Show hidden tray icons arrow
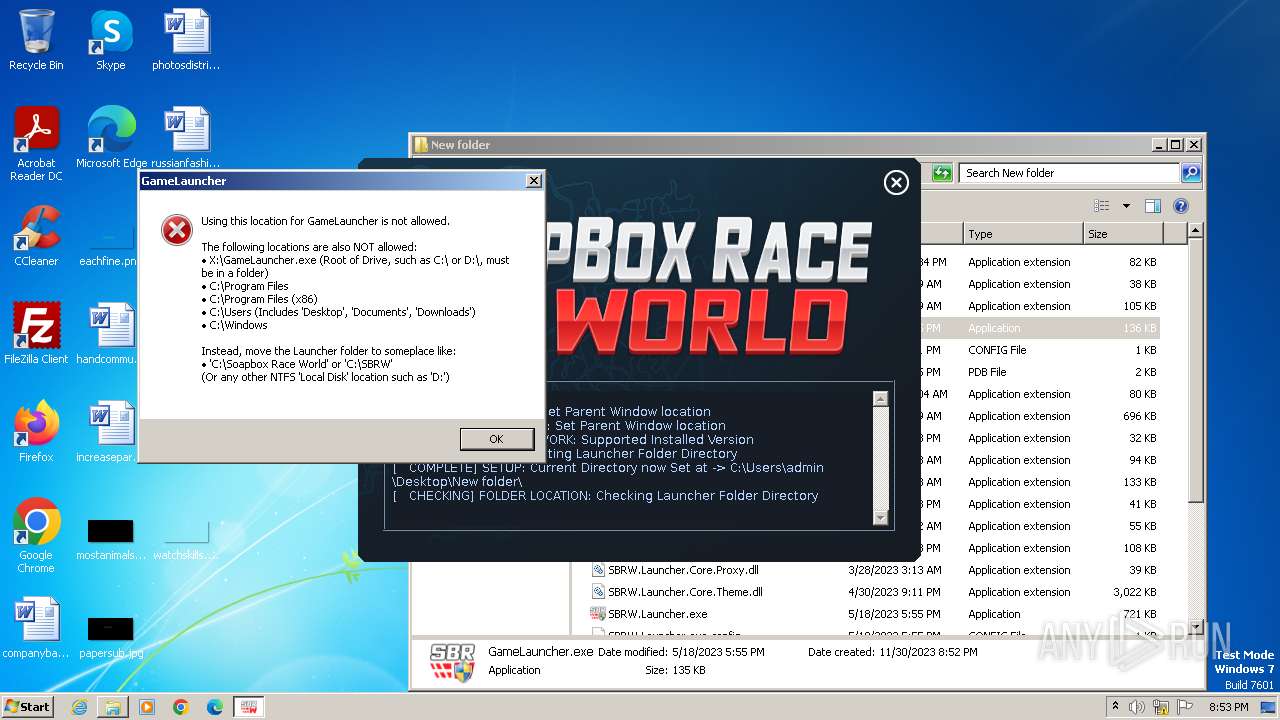The image size is (1280, 720). 1114,707
